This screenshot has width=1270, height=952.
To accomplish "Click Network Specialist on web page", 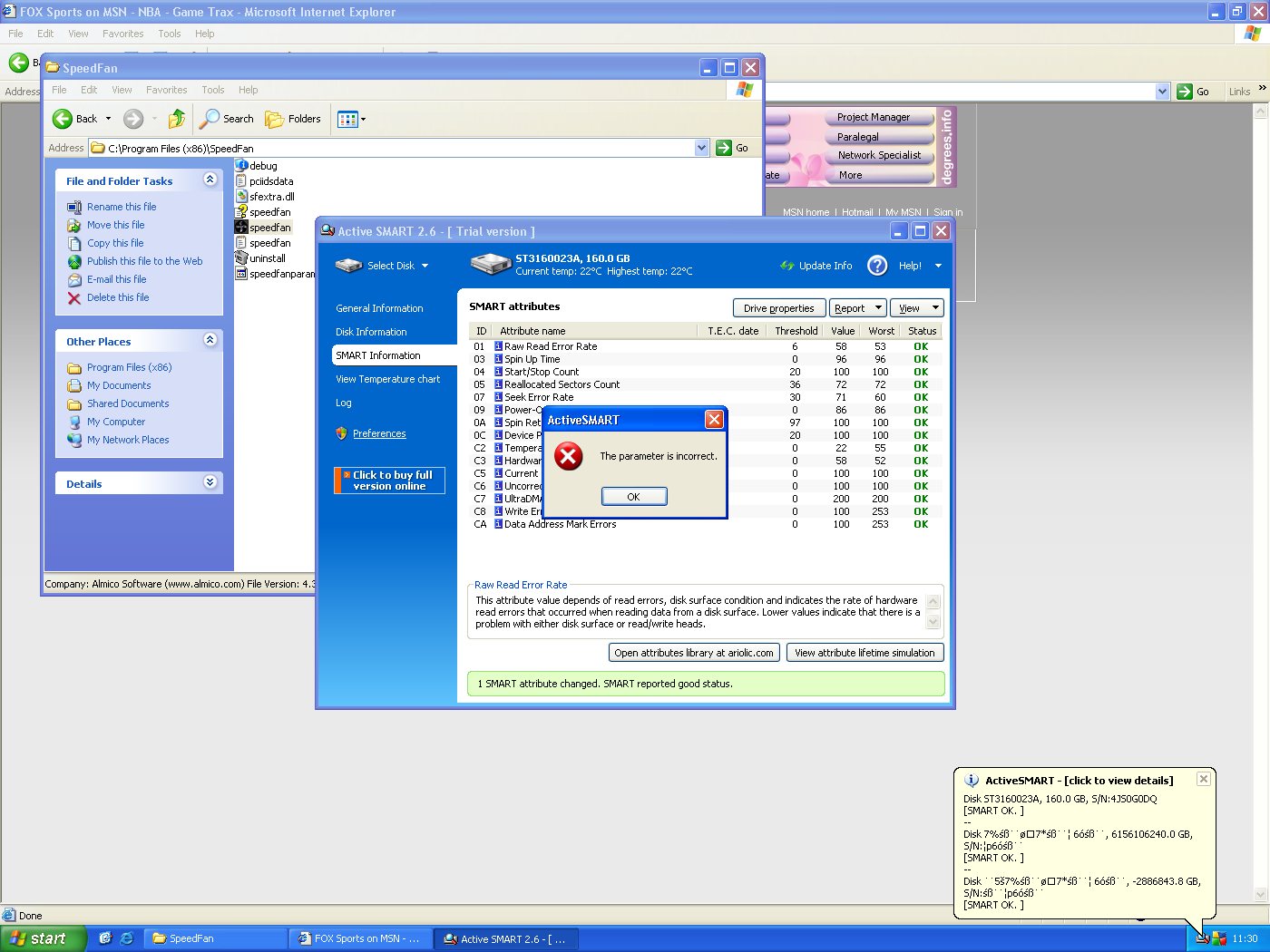I will (879, 155).
